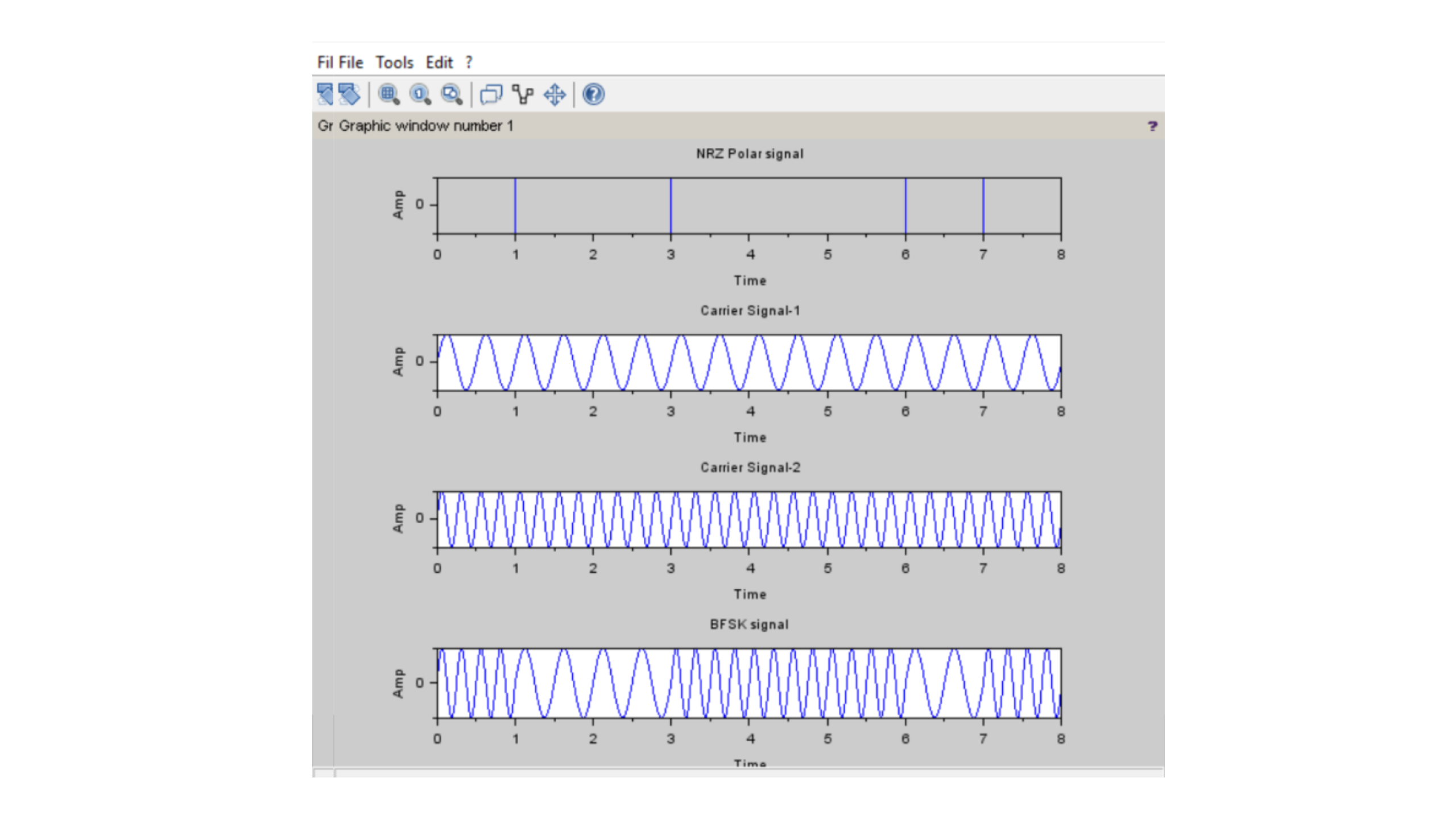The image size is (1456, 819).
Task: Click the NRZ Polar signal plot title
Action: 749,154
